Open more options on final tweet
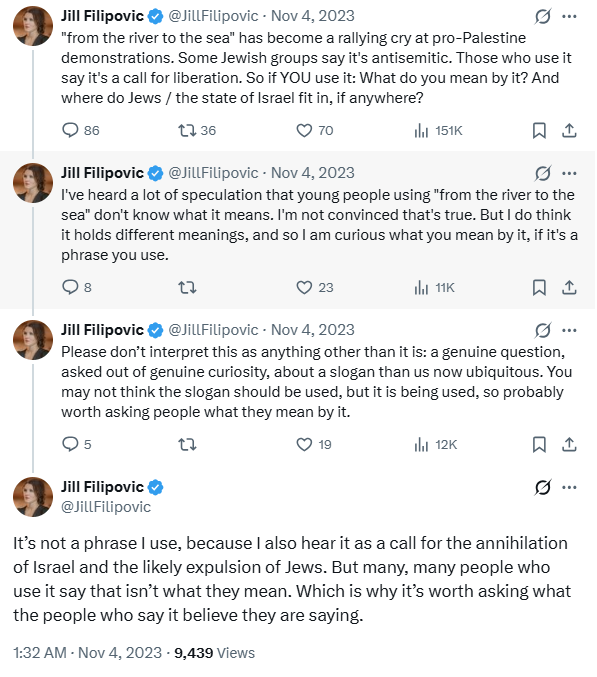 coord(569,487)
